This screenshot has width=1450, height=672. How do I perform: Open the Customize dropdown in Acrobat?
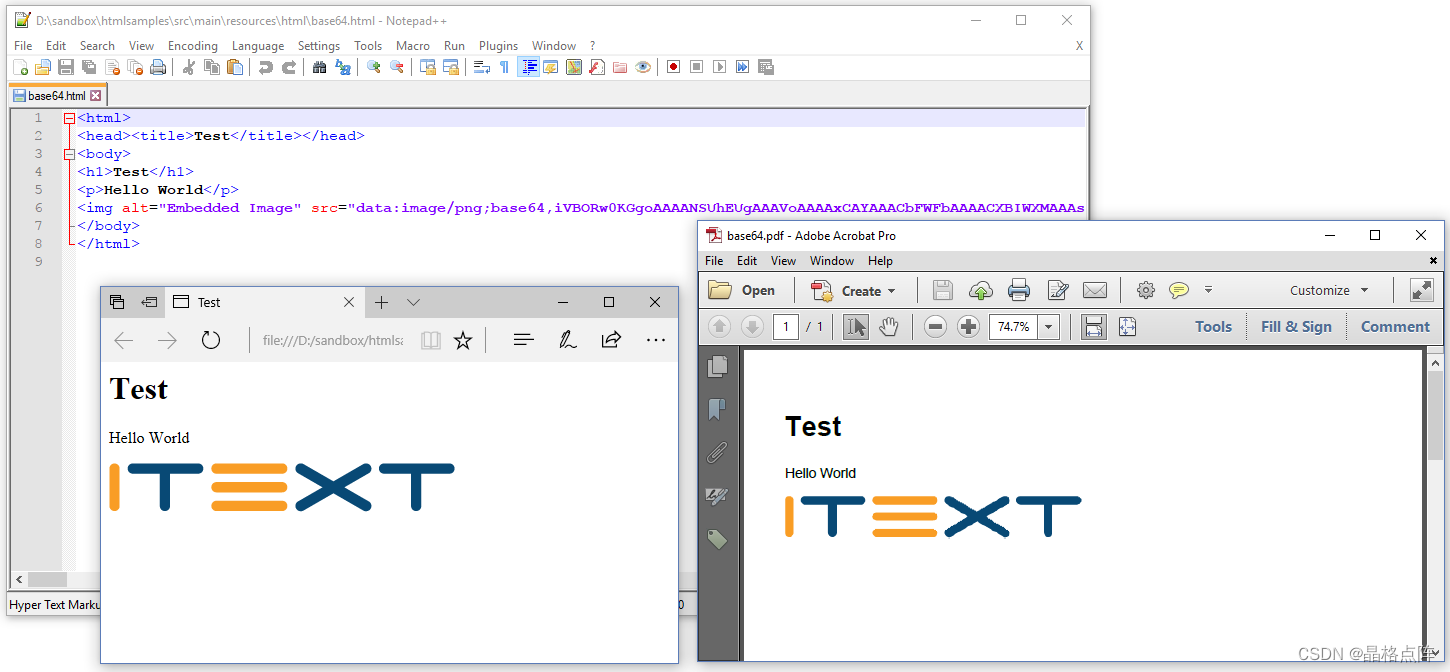click(x=1329, y=290)
